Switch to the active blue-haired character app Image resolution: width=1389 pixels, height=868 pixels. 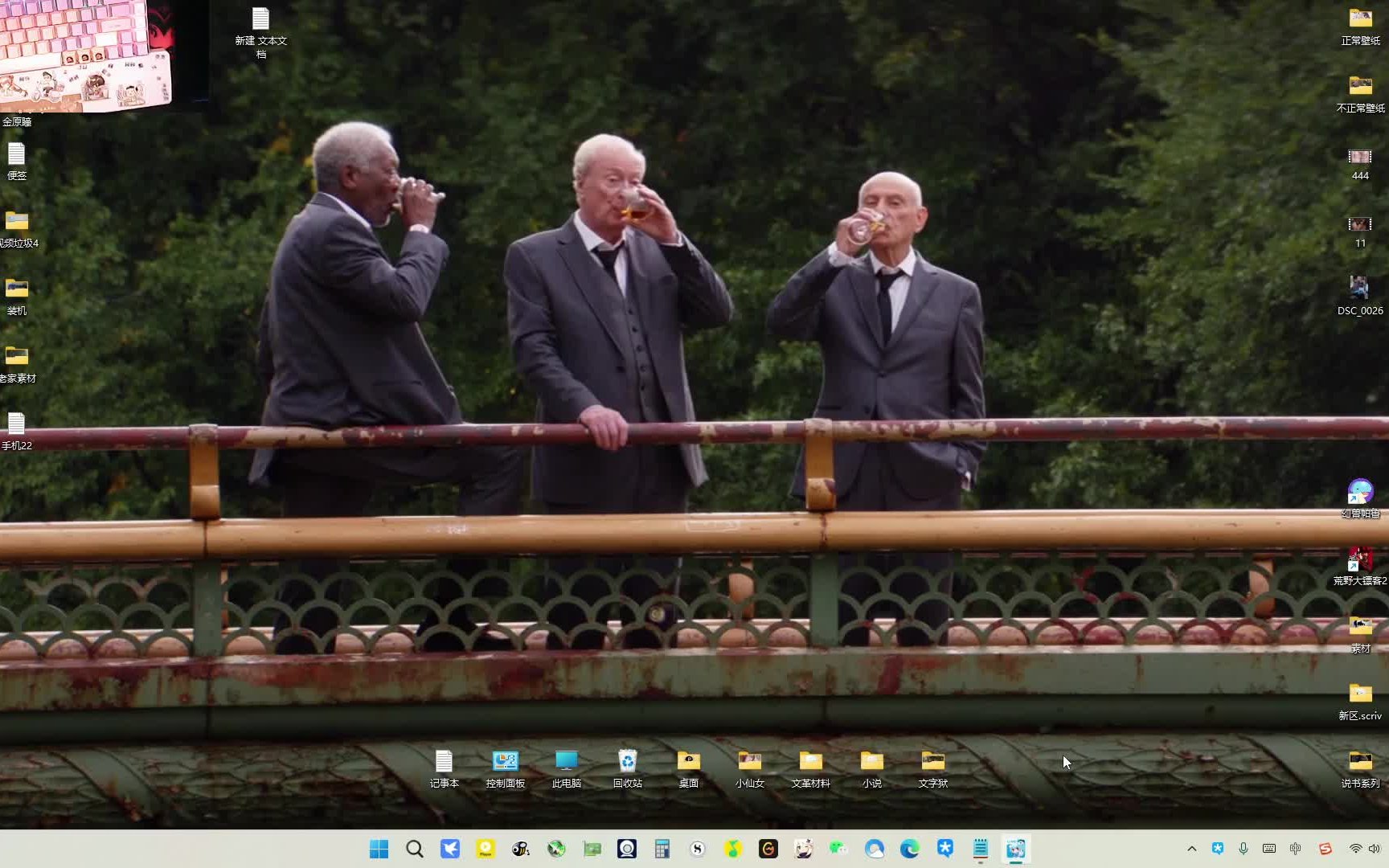pos(1015,849)
